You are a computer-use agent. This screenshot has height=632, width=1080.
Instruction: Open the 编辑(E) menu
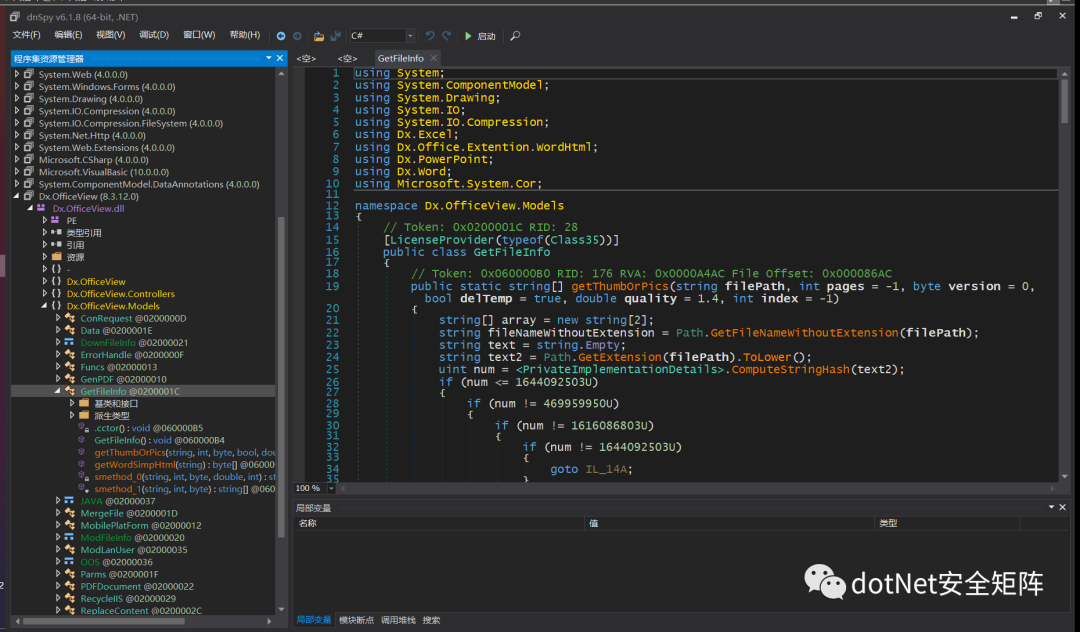point(68,35)
